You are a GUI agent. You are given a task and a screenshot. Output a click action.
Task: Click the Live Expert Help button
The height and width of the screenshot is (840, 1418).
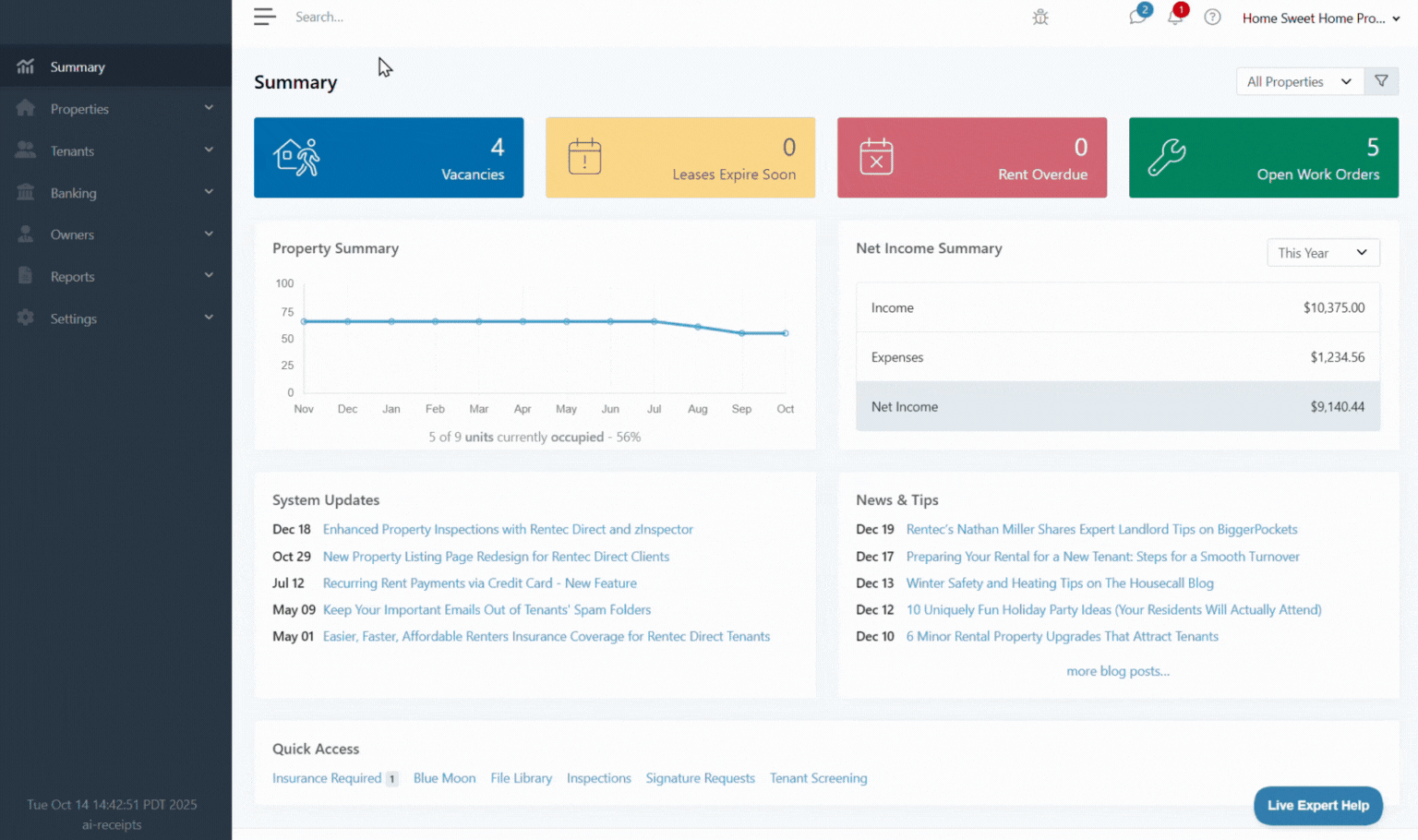[1317, 806]
